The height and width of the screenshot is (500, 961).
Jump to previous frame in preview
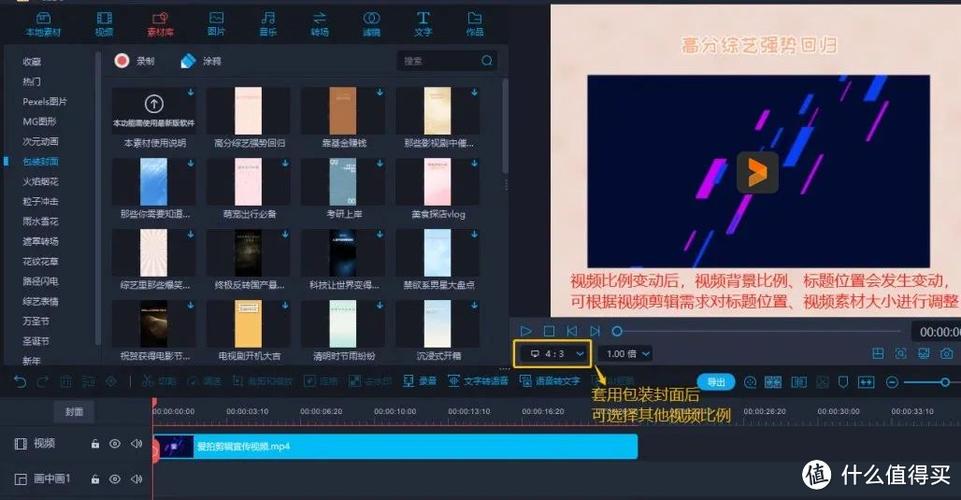[x=572, y=331]
